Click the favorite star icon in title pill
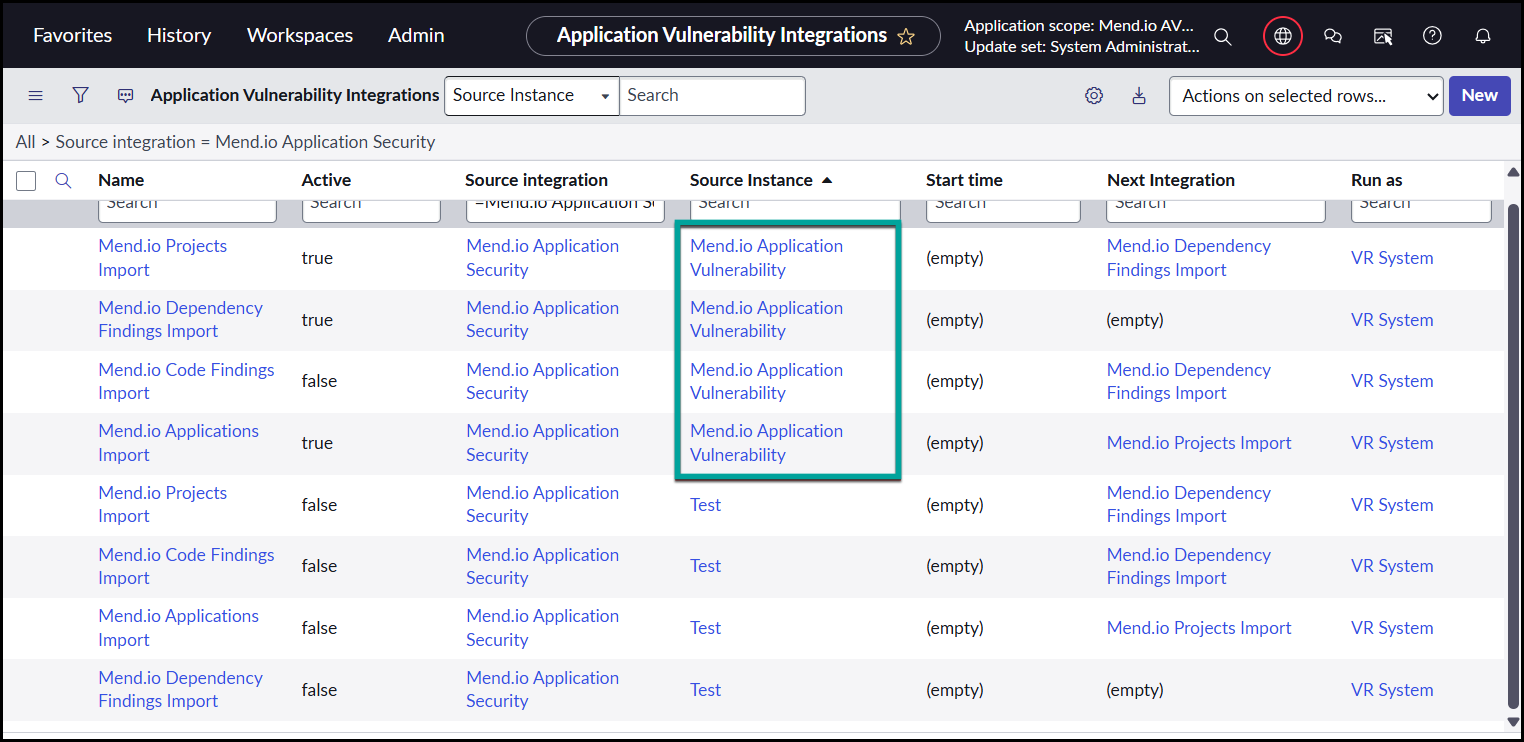1524x742 pixels. click(906, 36)
